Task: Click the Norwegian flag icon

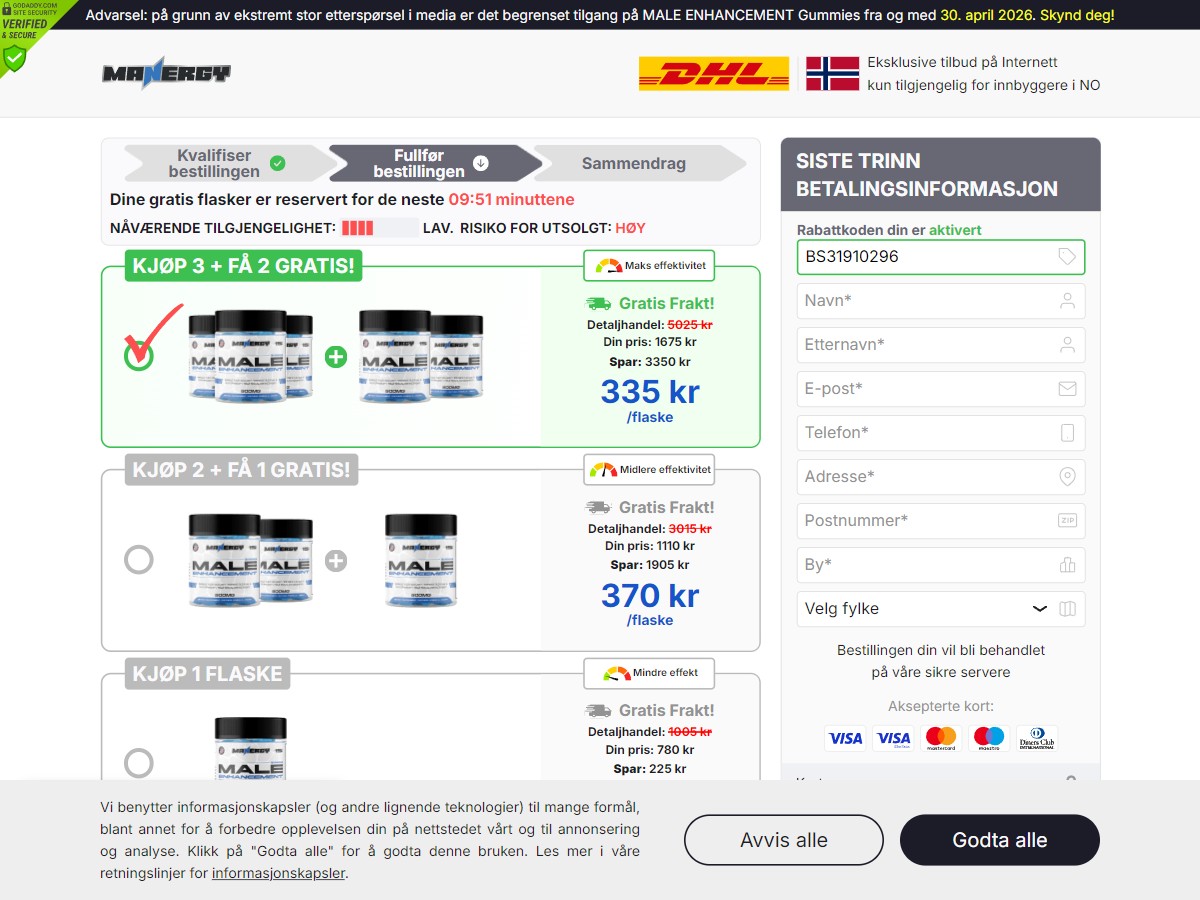Action: coord(832,74)
